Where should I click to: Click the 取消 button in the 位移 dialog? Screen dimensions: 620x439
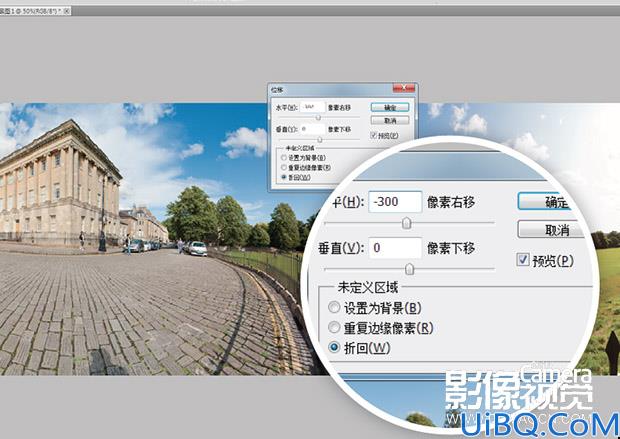(390, 120)
